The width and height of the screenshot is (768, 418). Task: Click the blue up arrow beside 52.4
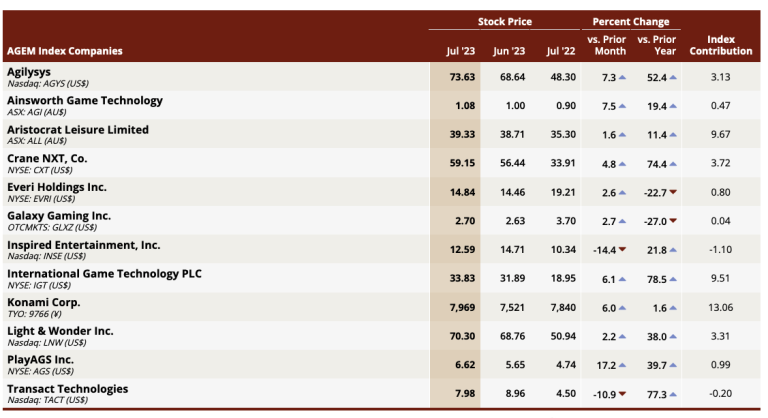[673, 77]
